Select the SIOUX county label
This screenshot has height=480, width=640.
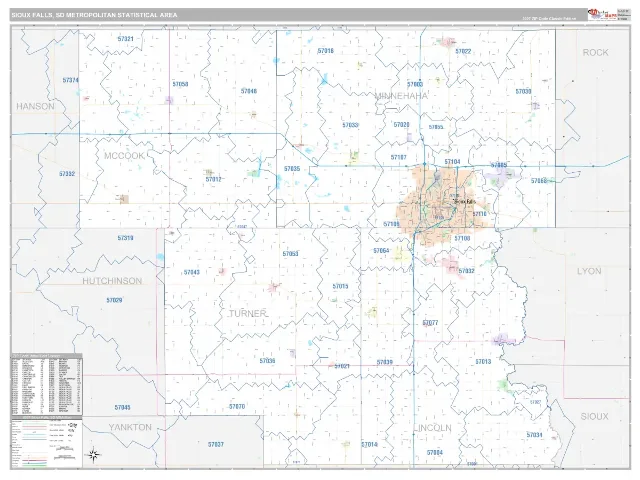point(594,417)
